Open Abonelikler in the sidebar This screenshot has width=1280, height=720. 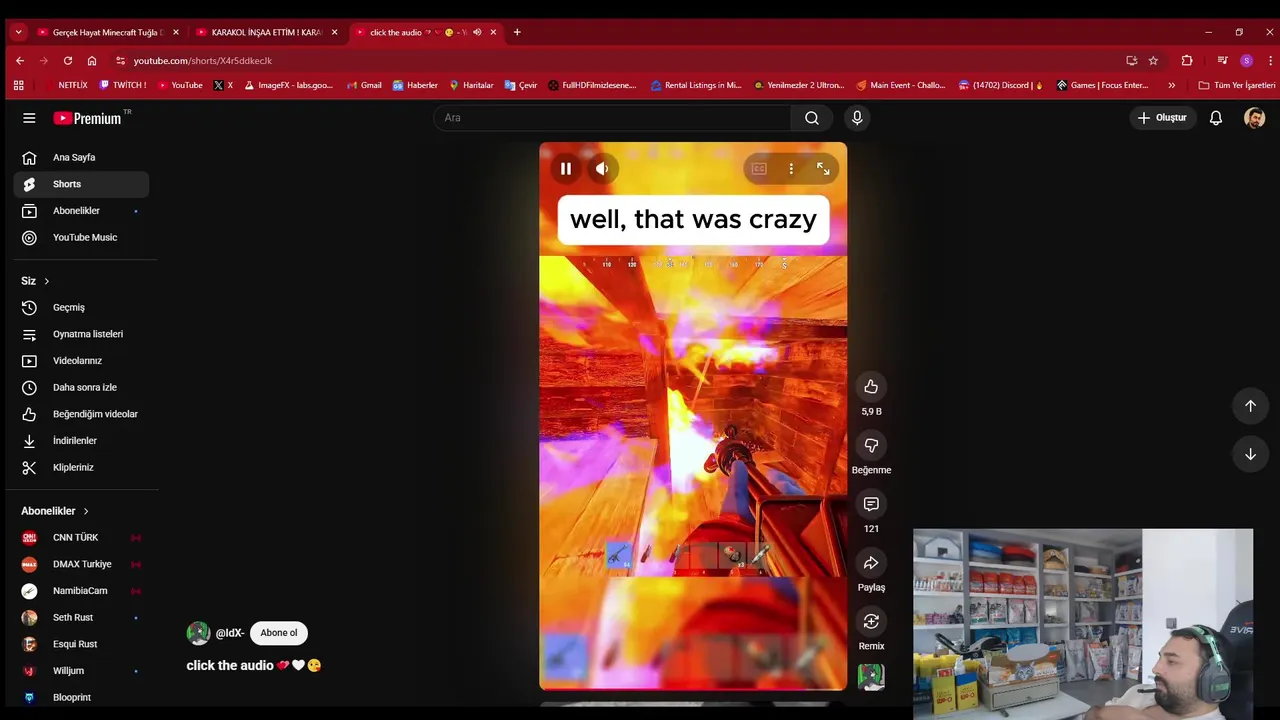pos(81,211)
